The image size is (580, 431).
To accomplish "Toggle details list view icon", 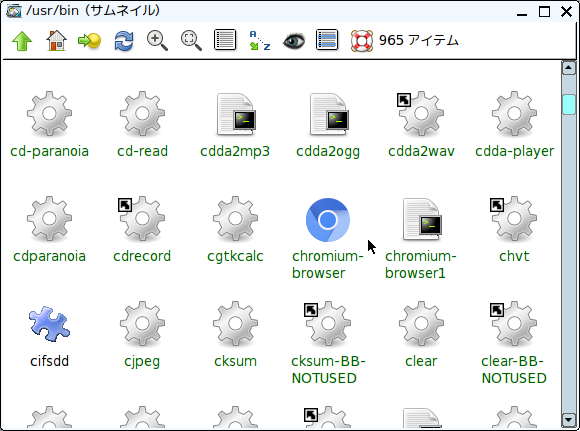I will 225,40.
